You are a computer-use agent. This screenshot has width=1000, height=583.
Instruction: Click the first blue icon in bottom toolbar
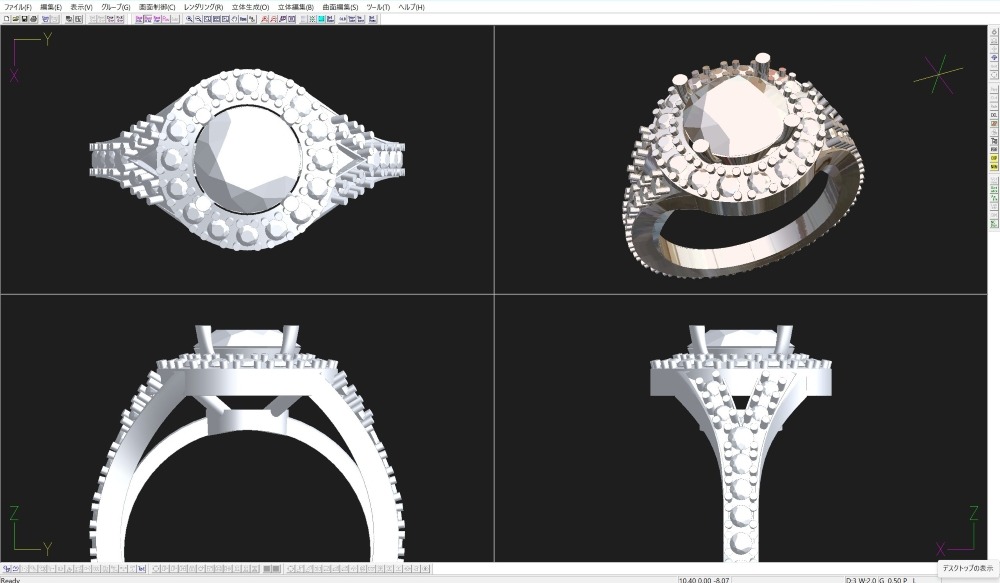[6, 568]
